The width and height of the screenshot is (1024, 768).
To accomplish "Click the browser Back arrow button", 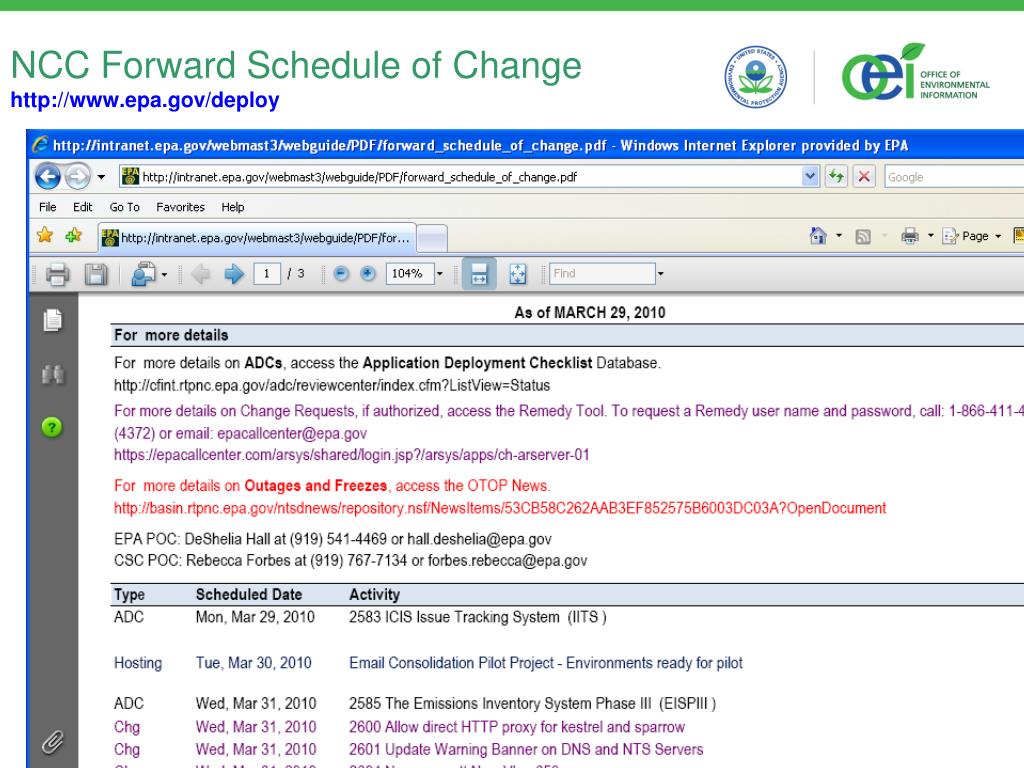I will (x=48, y=176).
